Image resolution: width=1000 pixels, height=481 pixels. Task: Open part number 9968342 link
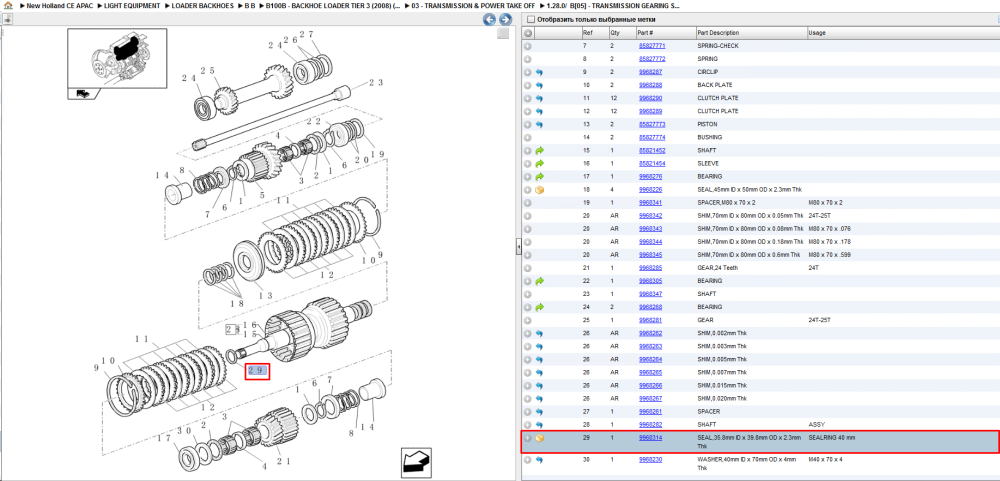pyautogui.click(x=651, y=216)
